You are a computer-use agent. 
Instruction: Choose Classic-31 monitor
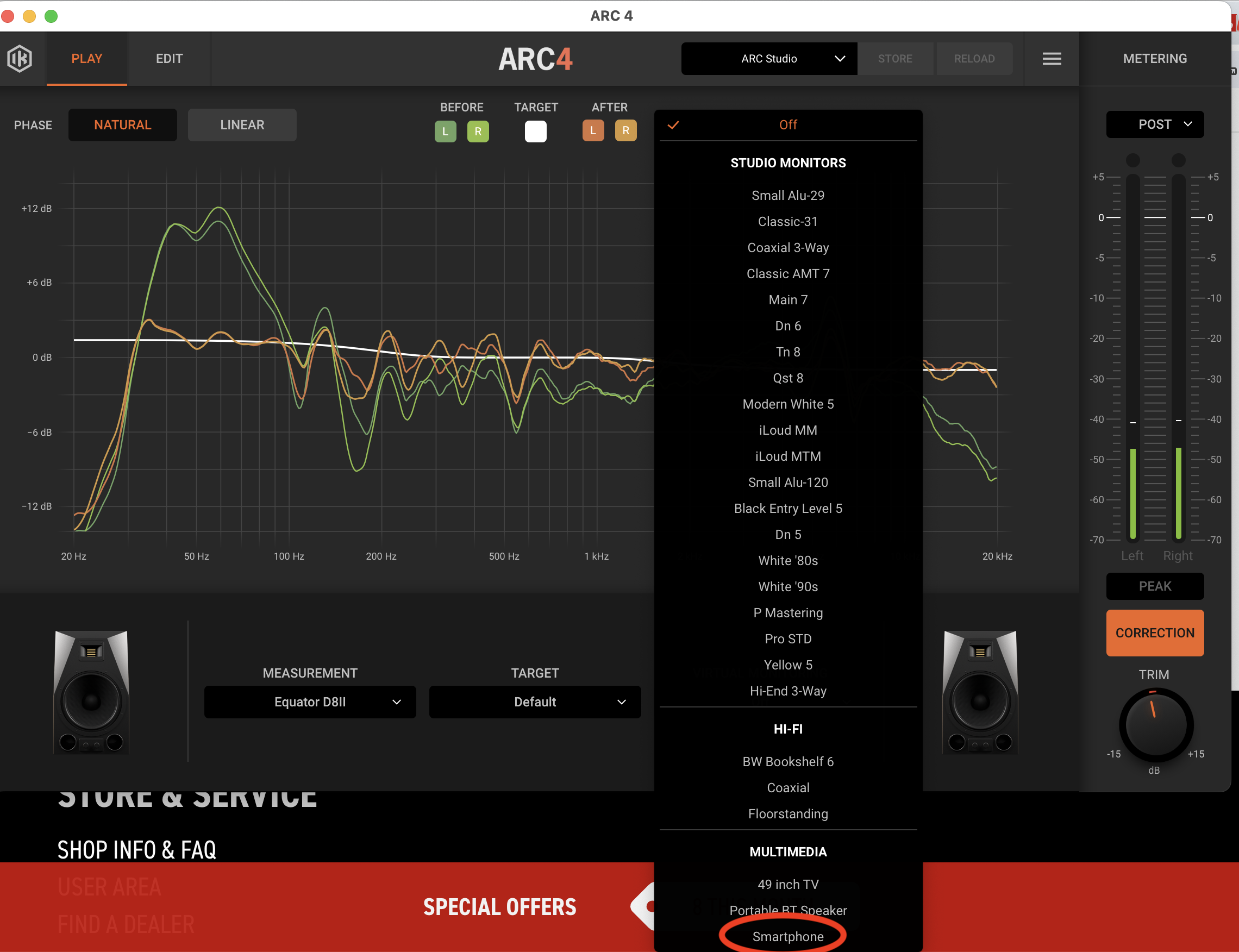[788, 222]
